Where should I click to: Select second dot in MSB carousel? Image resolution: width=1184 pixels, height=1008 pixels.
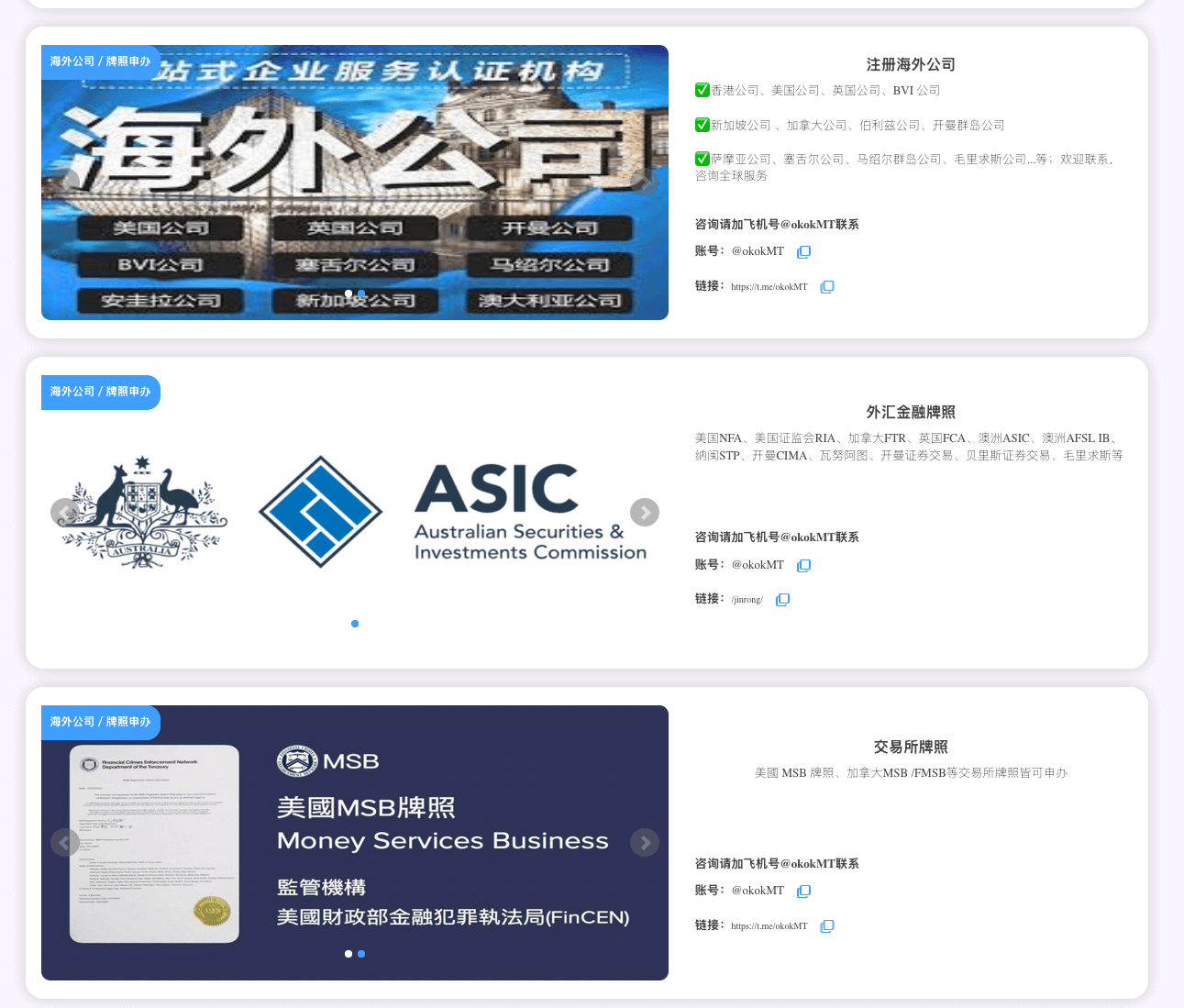click(x=361, y=954)
